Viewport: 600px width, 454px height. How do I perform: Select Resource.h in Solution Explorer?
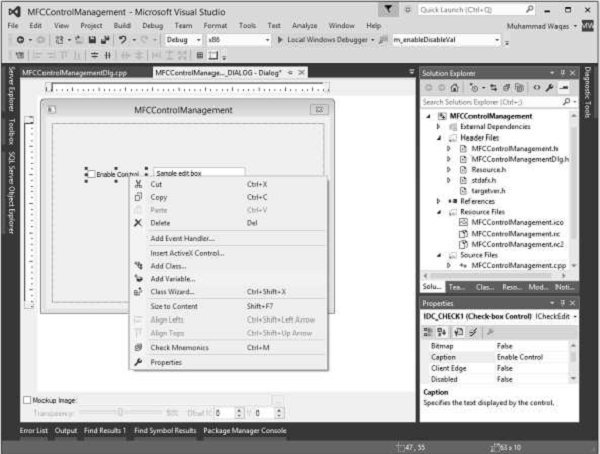(488, 170)
